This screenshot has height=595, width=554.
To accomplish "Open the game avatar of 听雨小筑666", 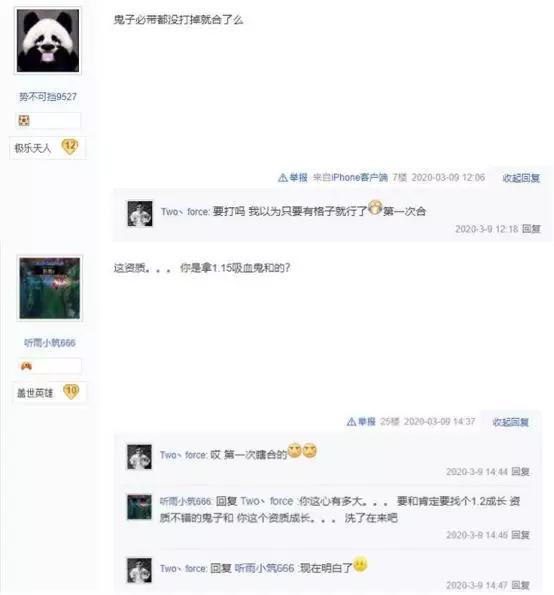I will click(x=50, y=288).
